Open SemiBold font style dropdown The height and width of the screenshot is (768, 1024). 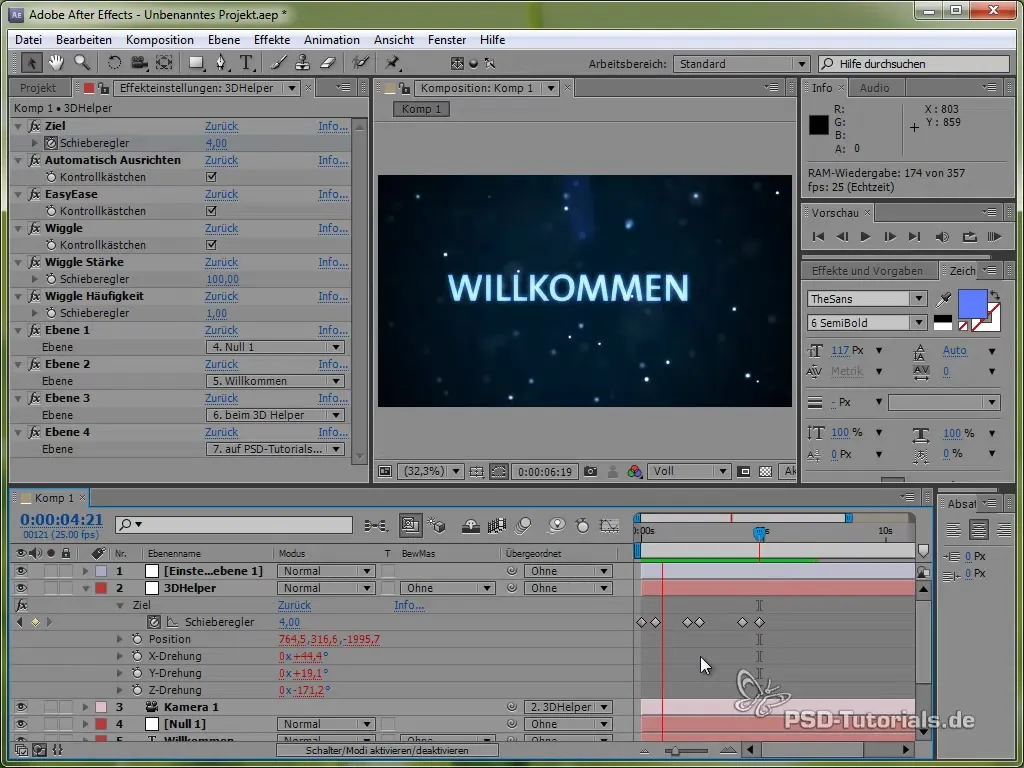click(x=867, y=323)
